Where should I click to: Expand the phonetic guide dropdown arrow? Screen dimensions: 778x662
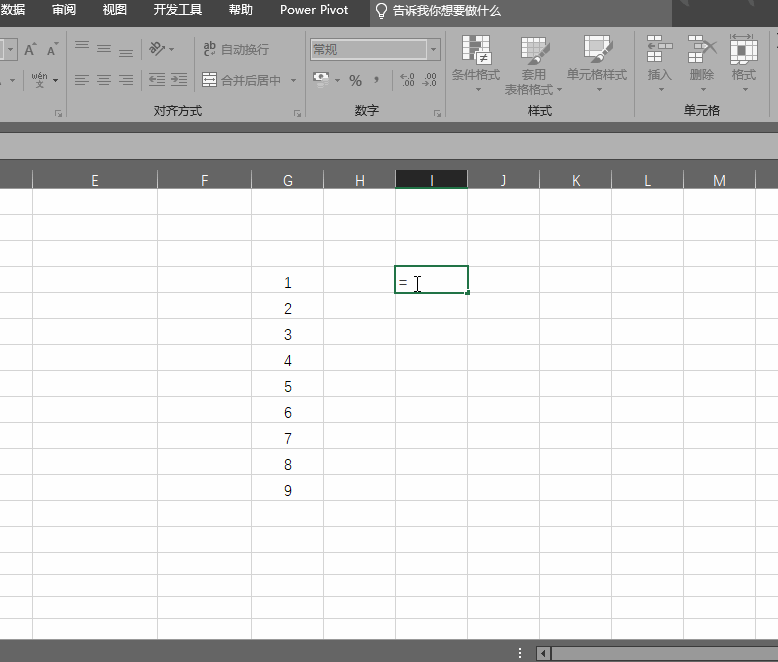click(56, 80)
